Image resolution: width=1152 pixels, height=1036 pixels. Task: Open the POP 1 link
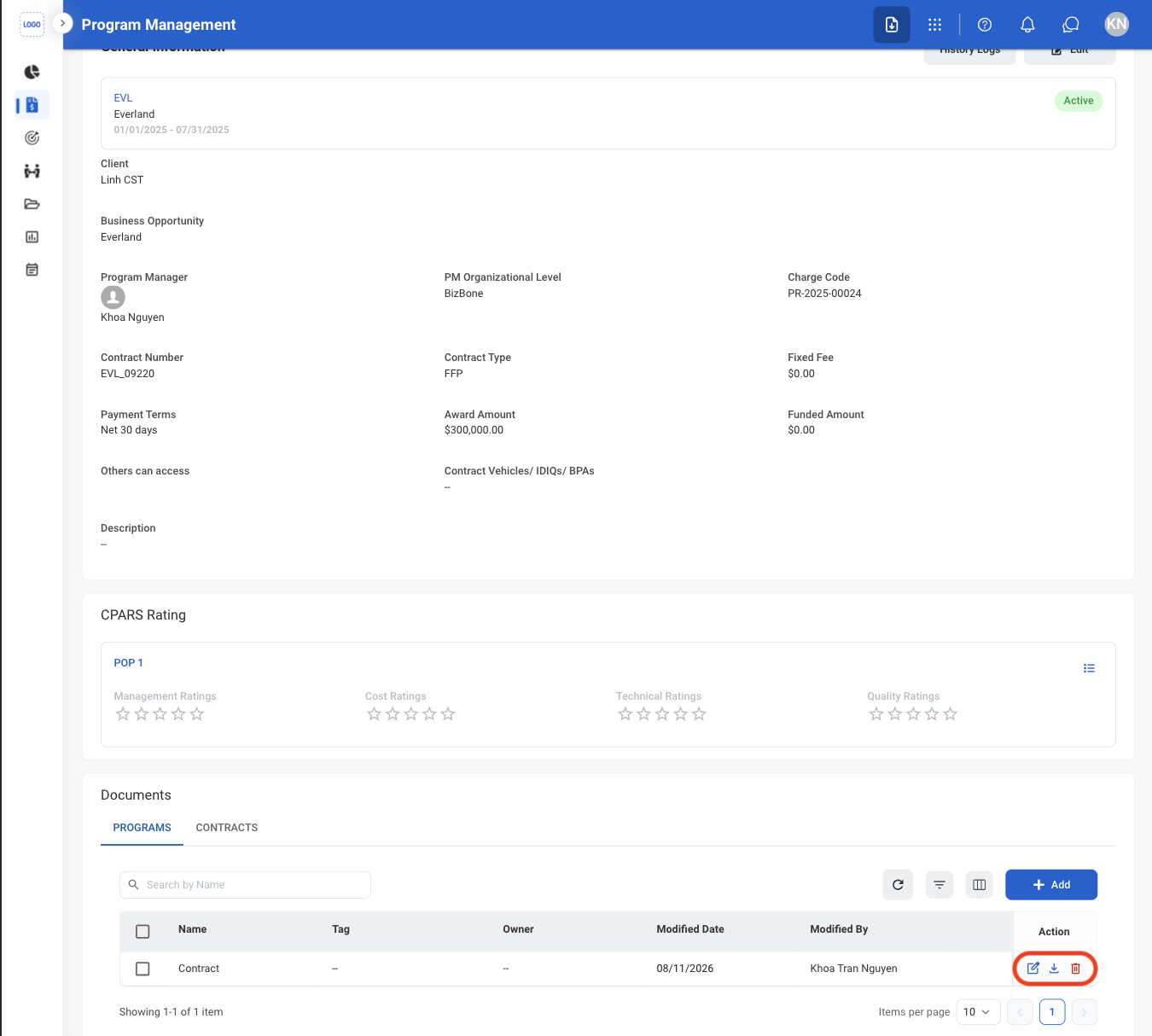point(128,663)
